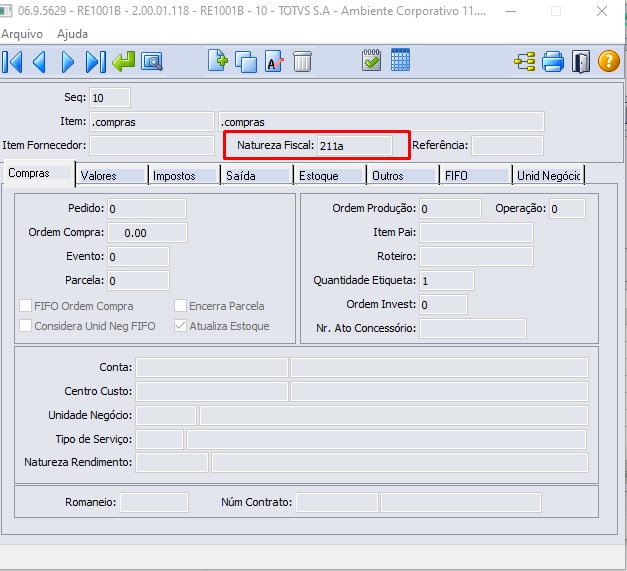Open the blue calendar grid icon
The image size is (627, 571).
[x=400, y=60]
